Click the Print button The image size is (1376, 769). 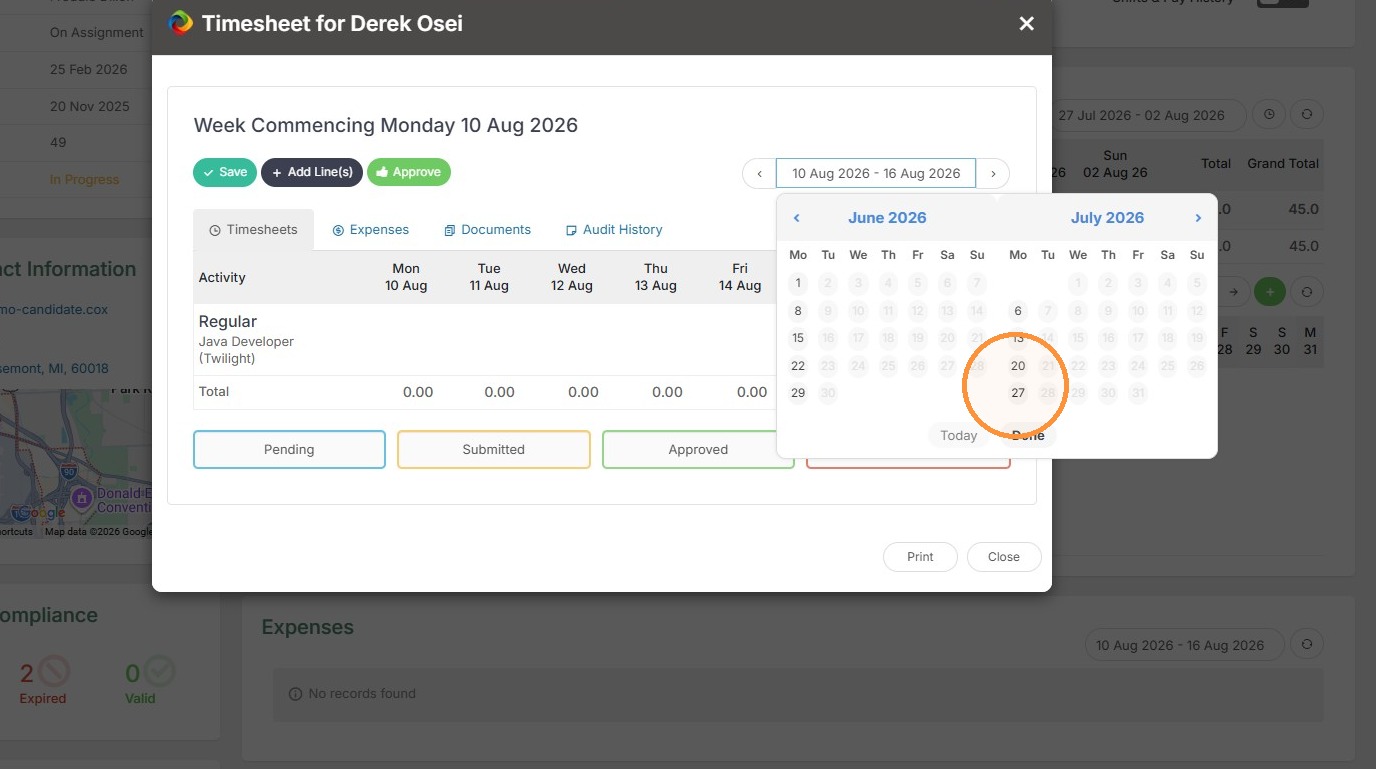(920, 557)
